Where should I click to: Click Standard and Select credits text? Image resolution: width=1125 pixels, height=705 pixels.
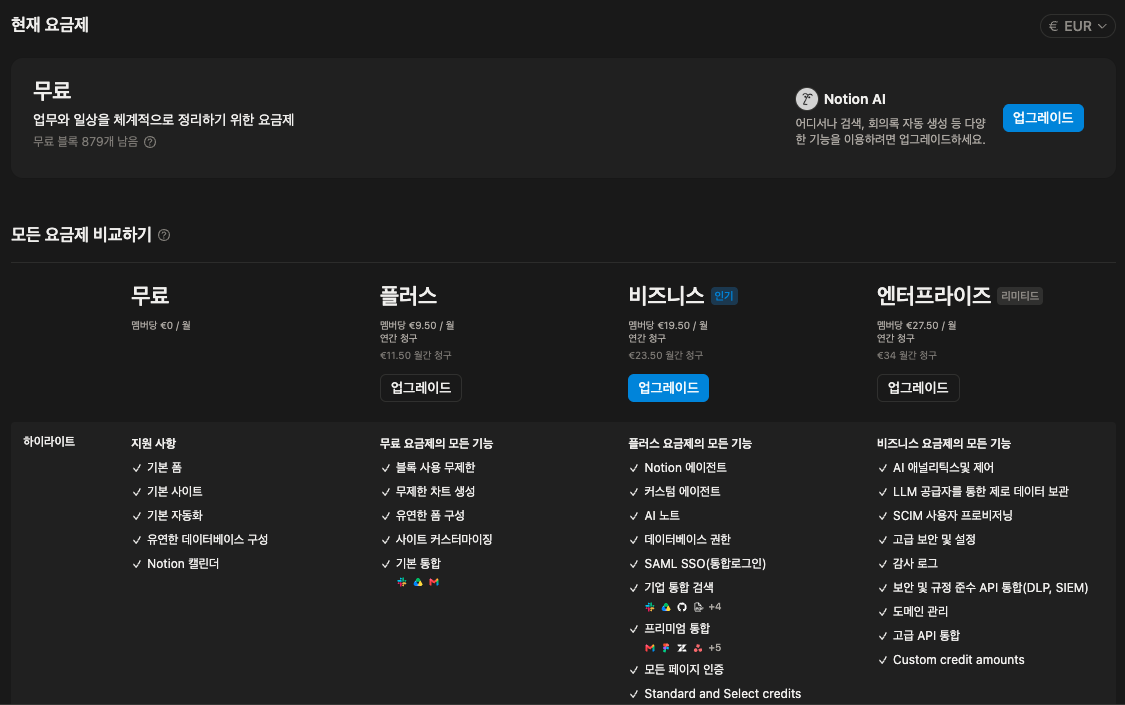[722, 694]
